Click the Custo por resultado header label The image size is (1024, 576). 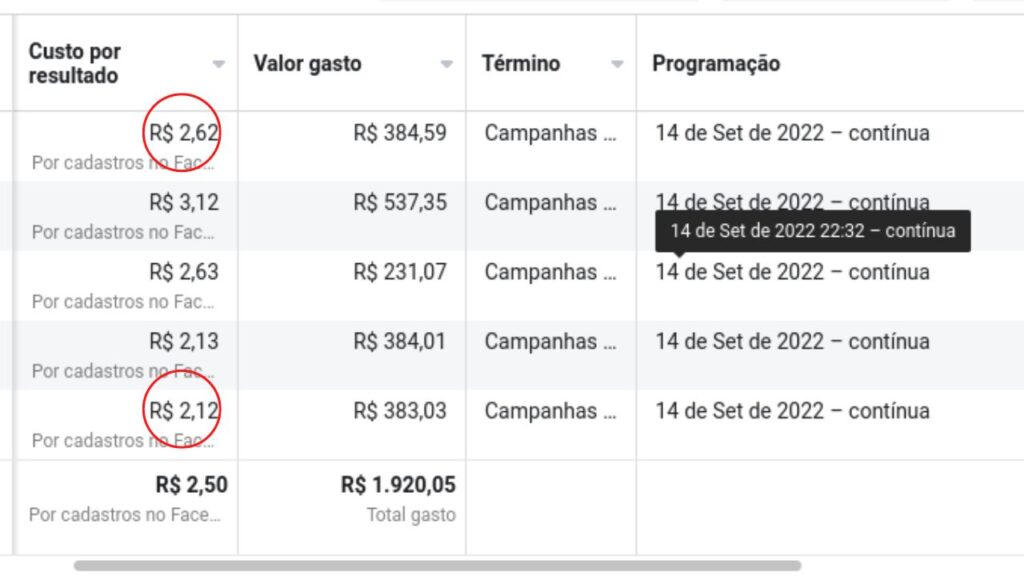click(x=75, y=63)
